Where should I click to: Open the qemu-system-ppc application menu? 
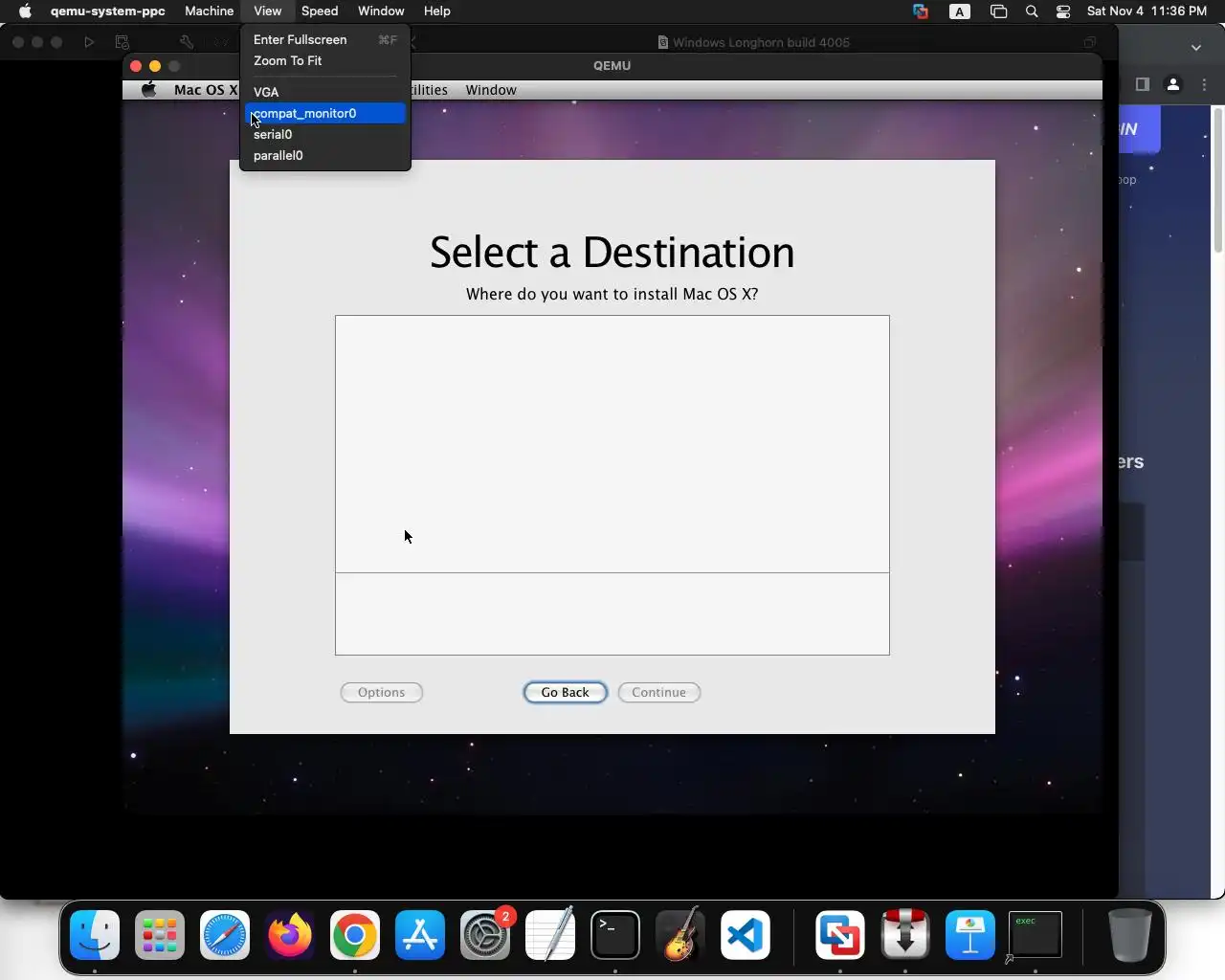[x=108, y=11]
